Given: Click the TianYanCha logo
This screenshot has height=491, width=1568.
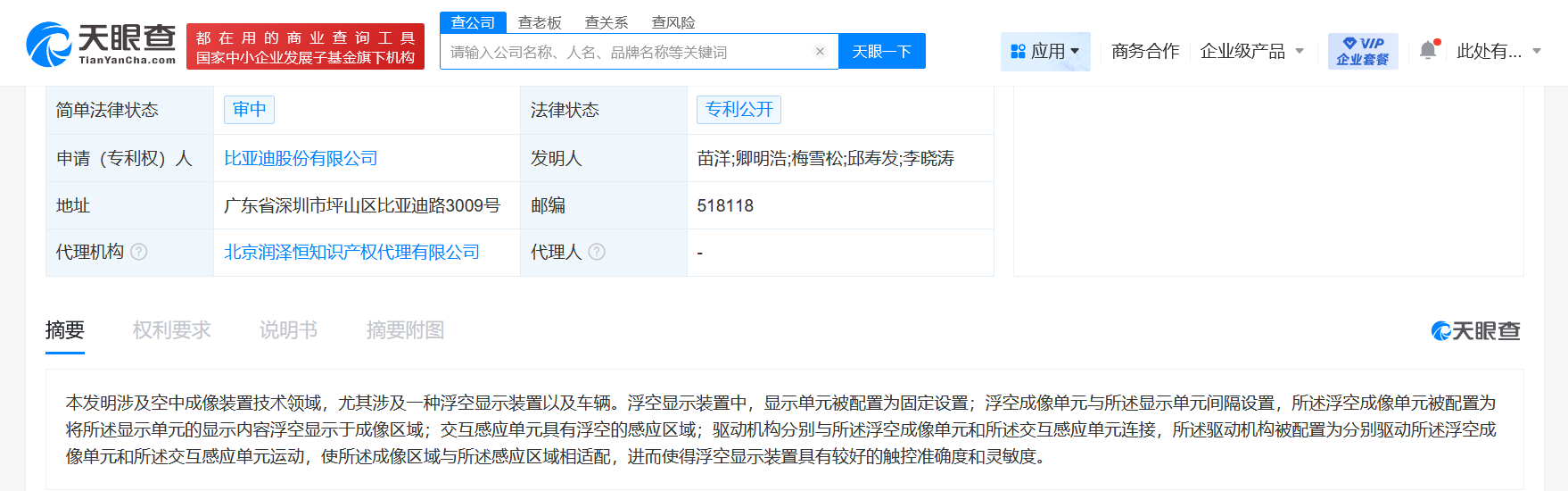Looking at the screenshot, I should click(101, 45).
